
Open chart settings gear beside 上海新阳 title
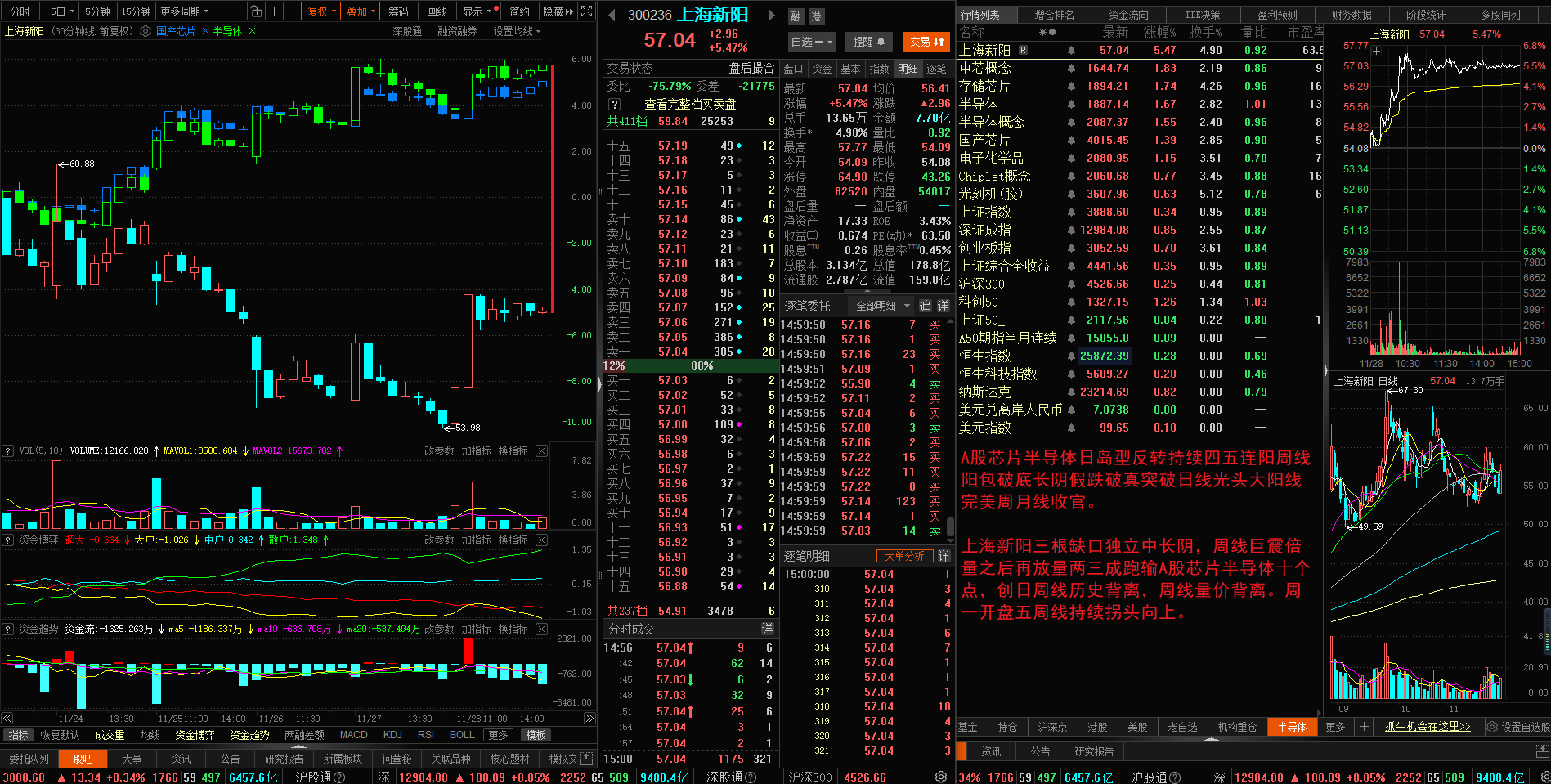[x=146, y=31]
